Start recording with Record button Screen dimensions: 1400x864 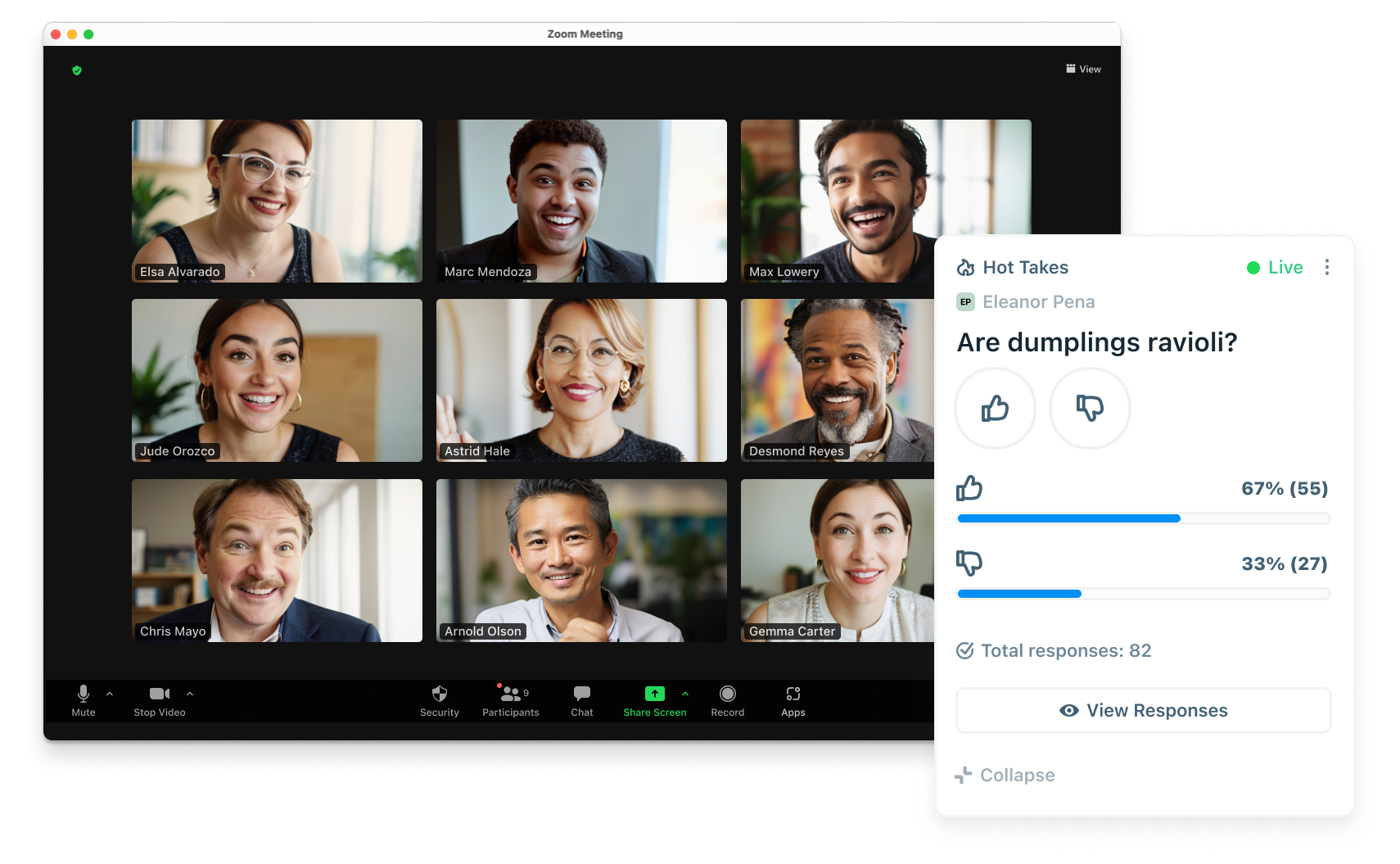point(728,701)
